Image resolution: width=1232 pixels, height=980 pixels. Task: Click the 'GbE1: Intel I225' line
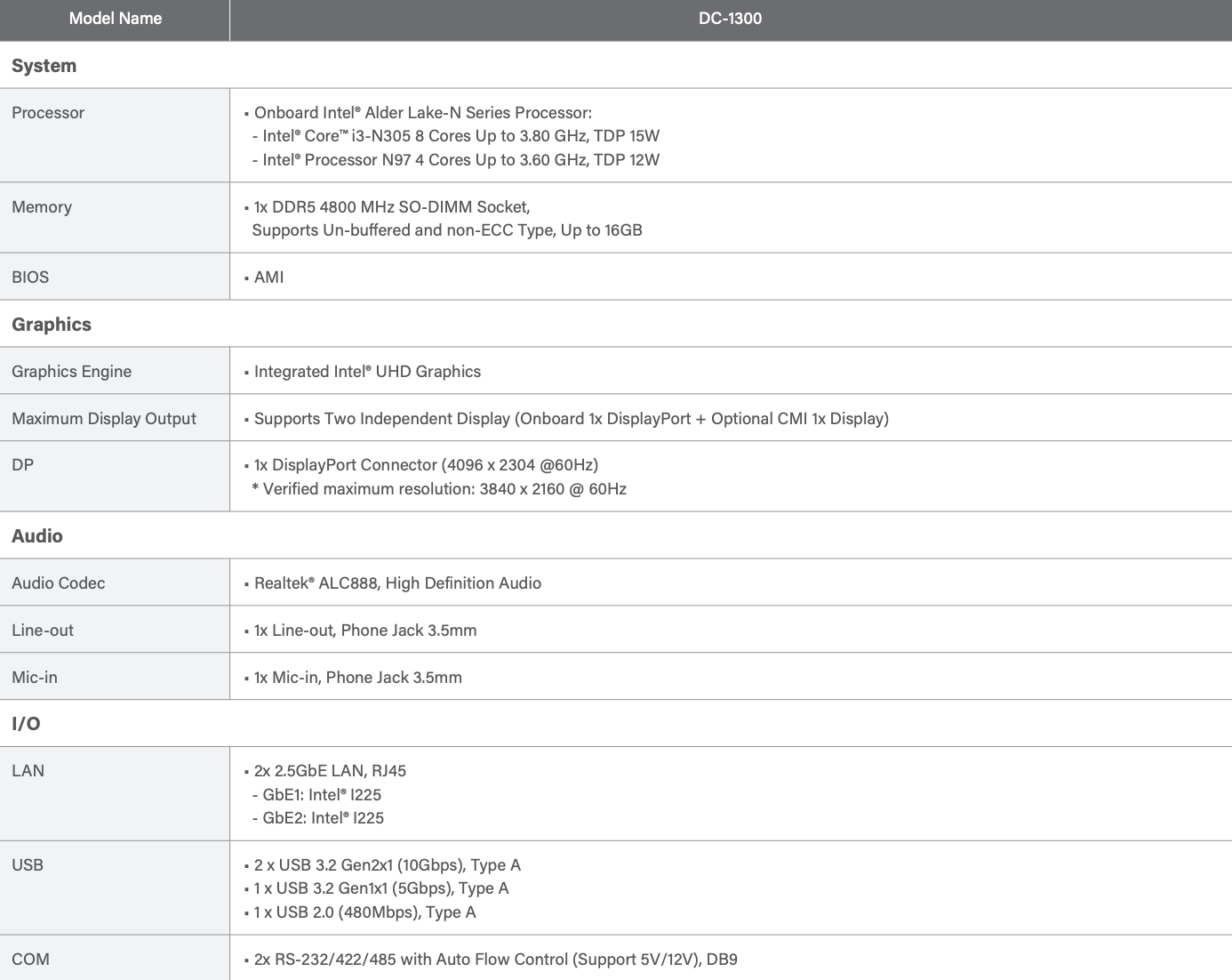click(316, 795)
